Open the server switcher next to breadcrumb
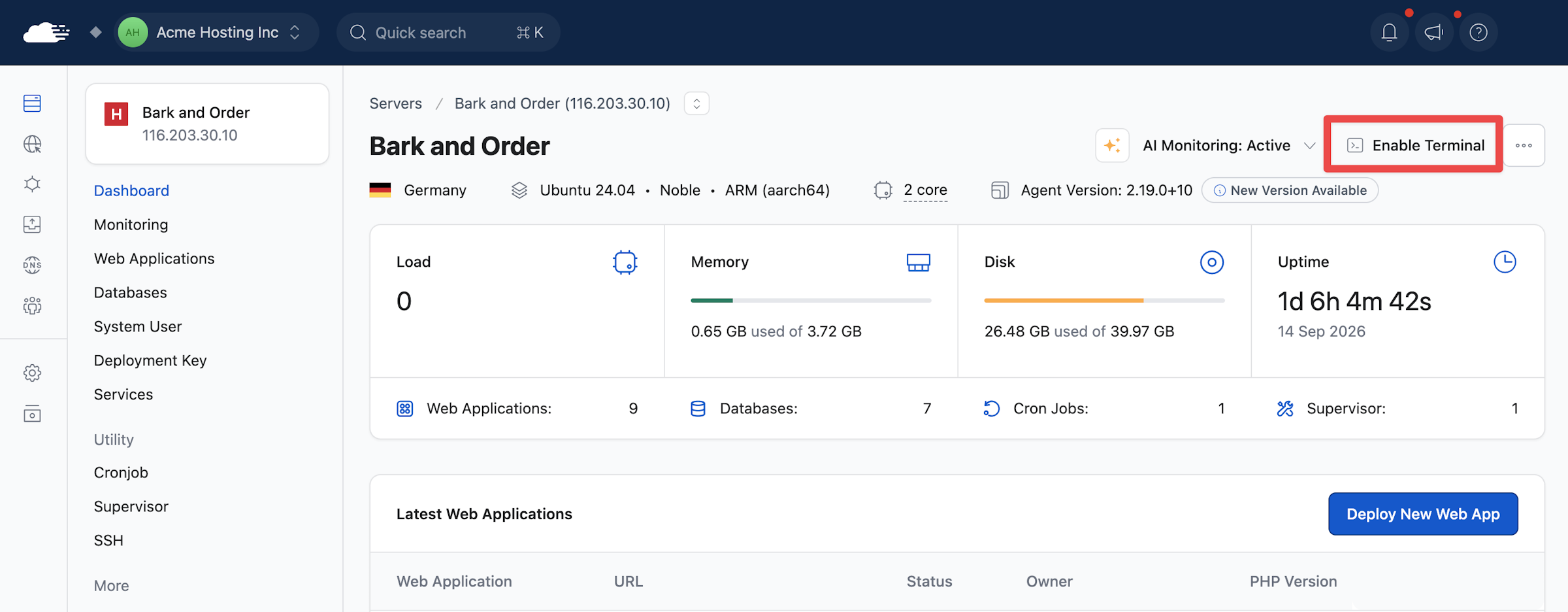Screen dimensions: 1568x612 [696, 103]
